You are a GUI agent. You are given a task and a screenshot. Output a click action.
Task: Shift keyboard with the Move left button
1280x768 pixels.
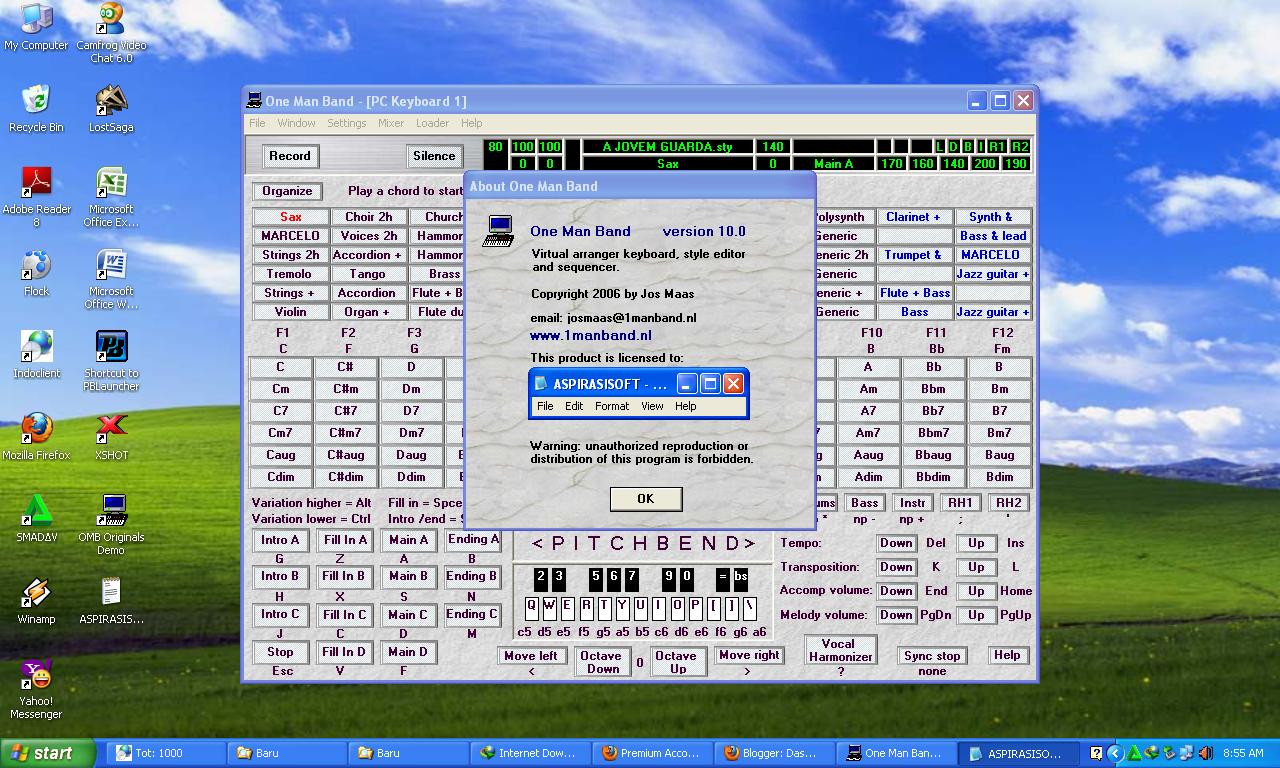(531, 656)
